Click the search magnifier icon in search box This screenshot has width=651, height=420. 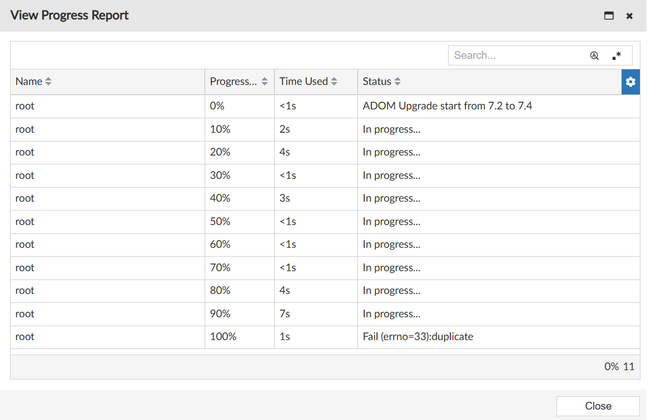594,56
